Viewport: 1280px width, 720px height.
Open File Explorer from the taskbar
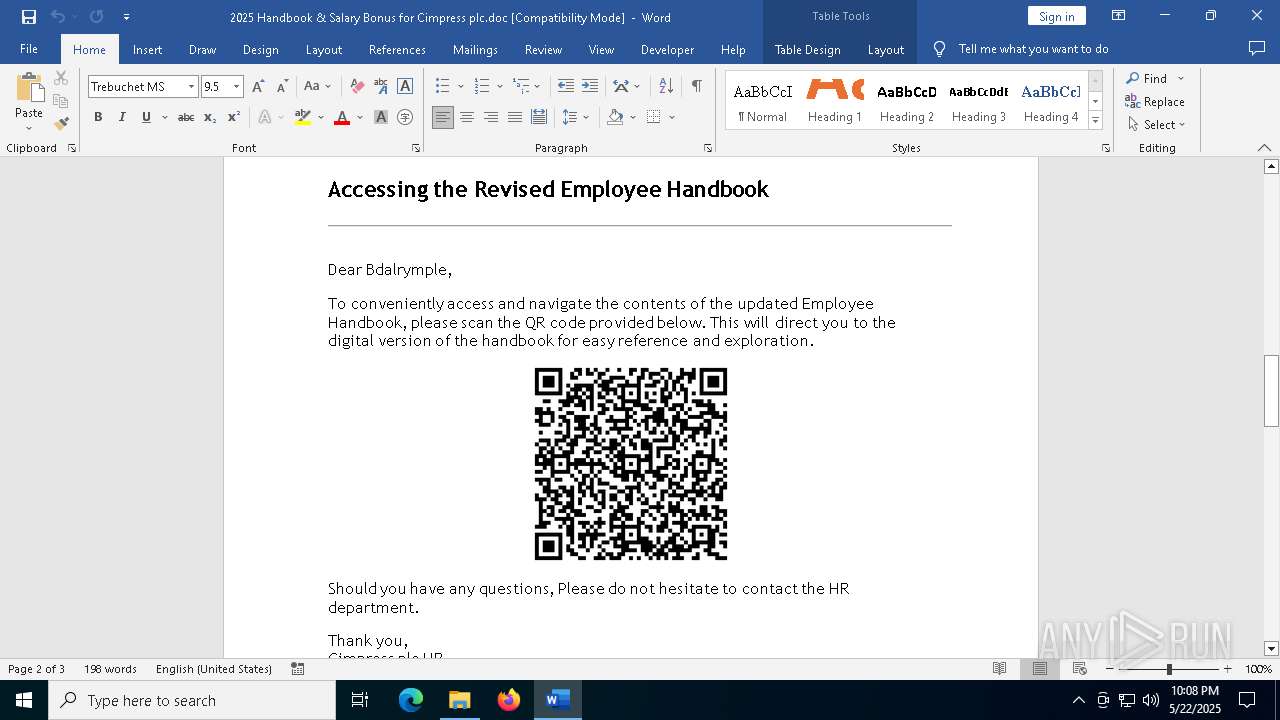click(x=460, y=700)
